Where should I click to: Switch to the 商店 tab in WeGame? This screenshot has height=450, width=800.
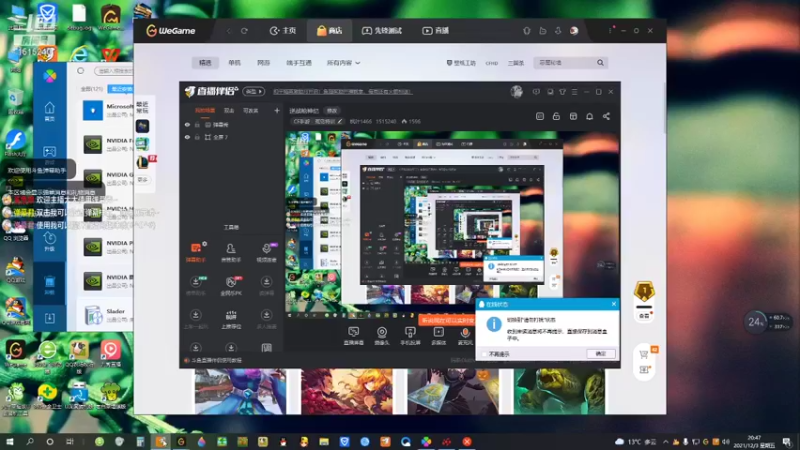pyautogui.click(x=329, y=31)
